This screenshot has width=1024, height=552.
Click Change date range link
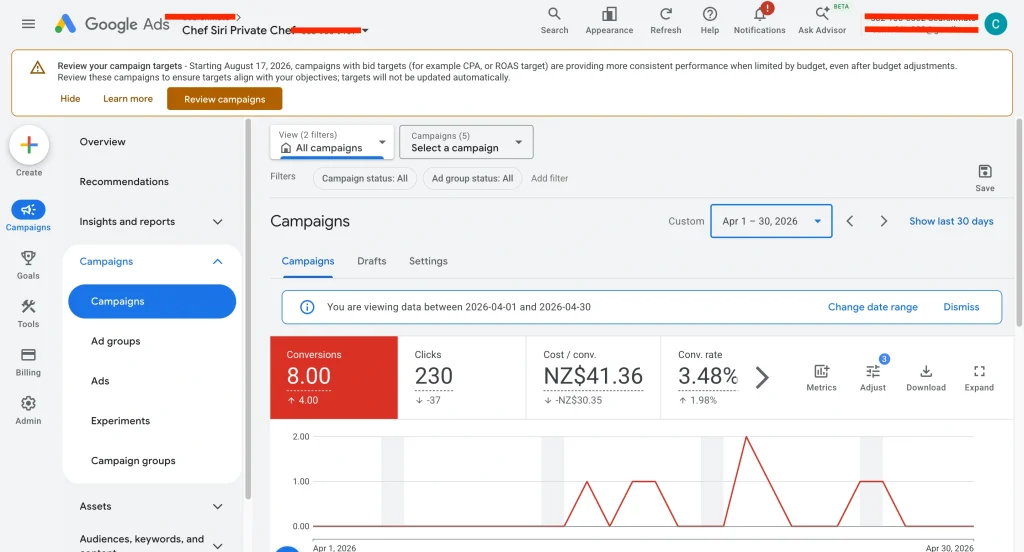pos(872,307)
